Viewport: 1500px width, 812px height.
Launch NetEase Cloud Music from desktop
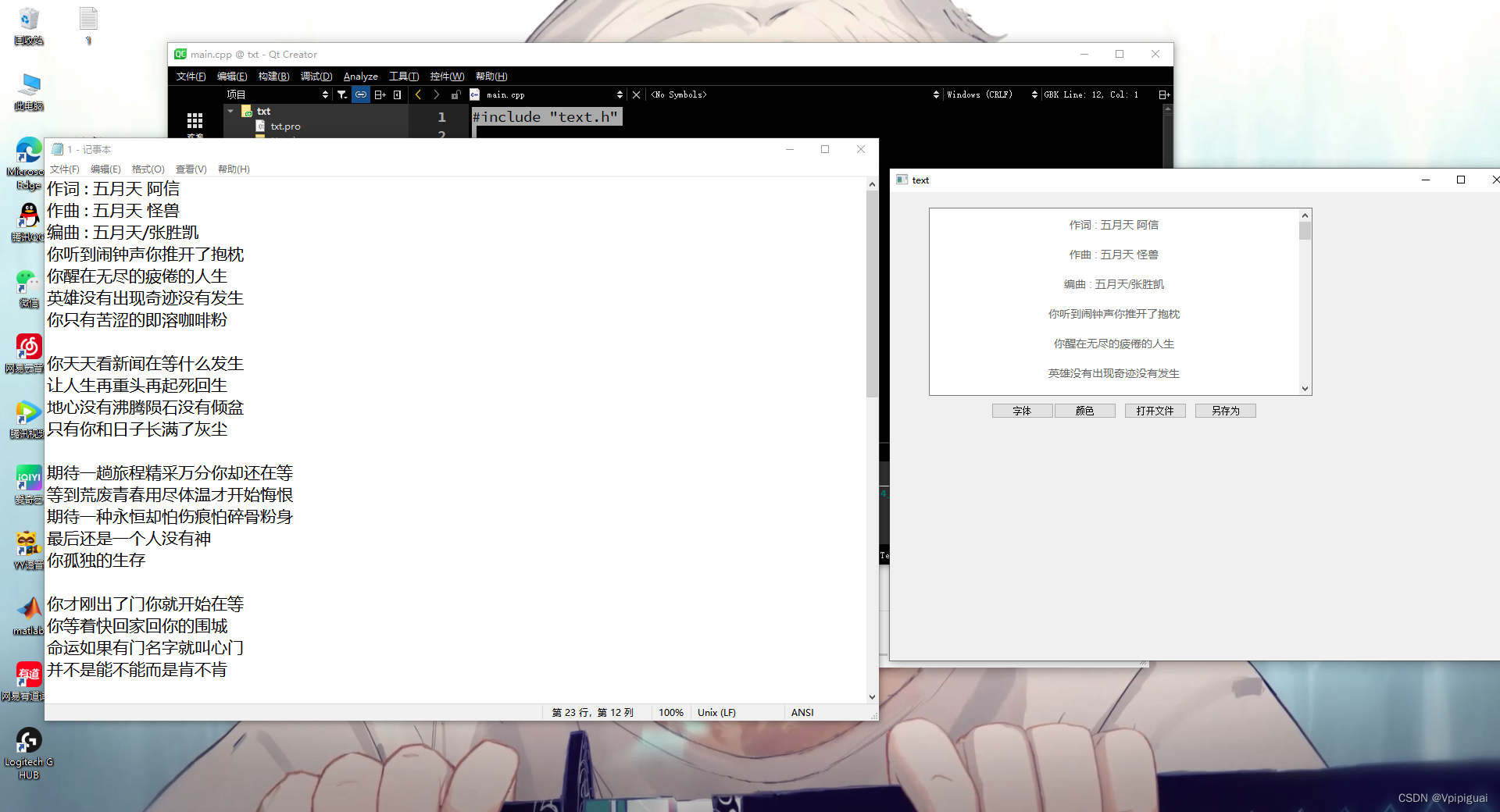[27, 354]
